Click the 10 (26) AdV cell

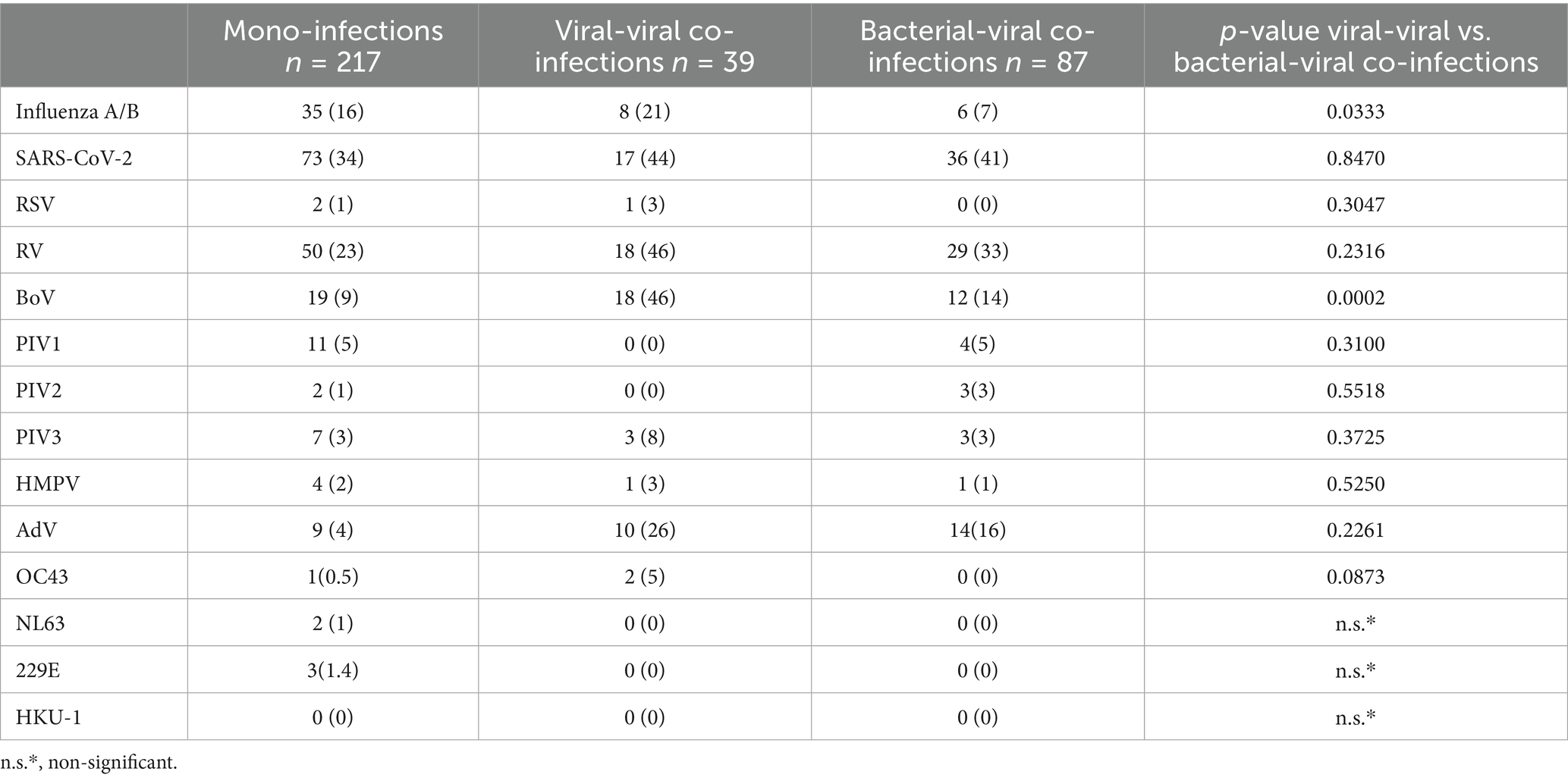(644, 530)
